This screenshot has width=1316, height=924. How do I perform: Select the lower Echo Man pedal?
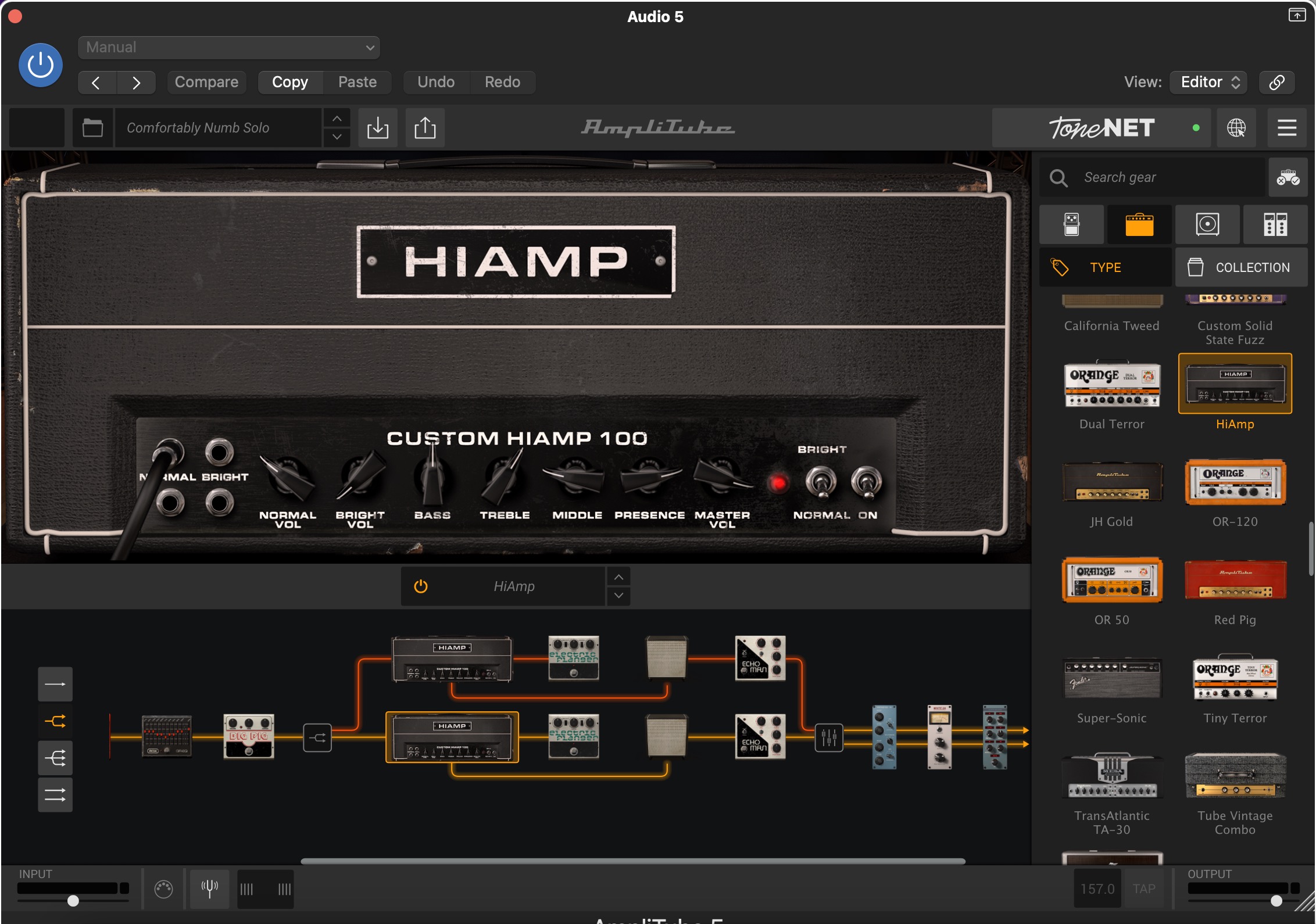tap(760, 736)
